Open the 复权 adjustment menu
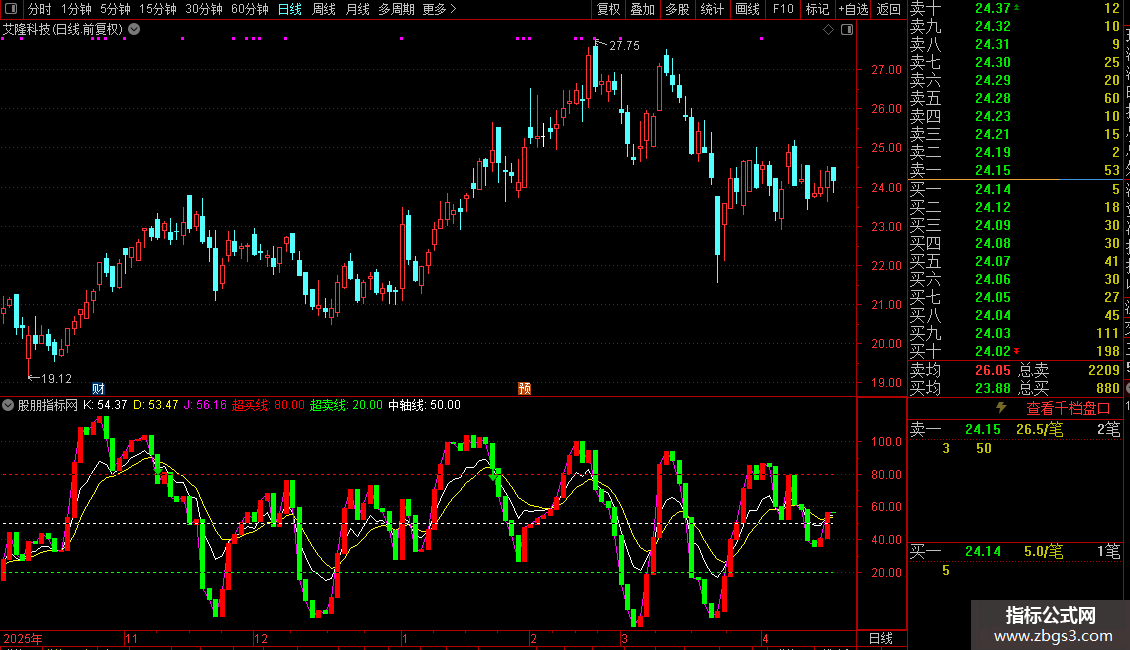 pyautogui.click(x=608, y=9)
